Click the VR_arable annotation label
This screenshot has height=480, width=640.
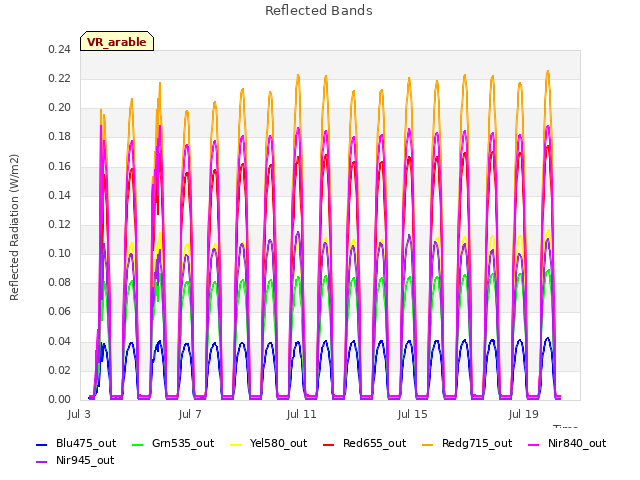[x=117, y=41]
